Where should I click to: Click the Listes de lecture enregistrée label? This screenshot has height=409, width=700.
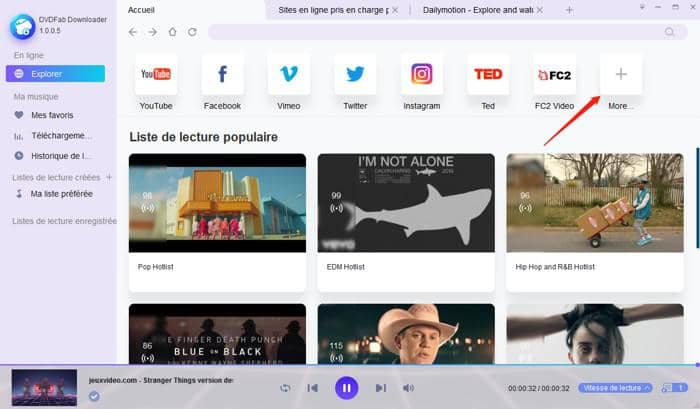[64, 221]
